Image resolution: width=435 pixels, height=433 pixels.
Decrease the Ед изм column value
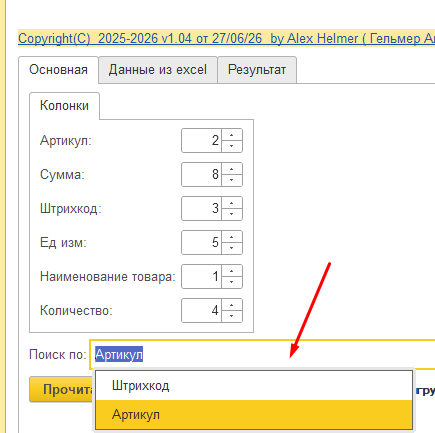(232, 248)
